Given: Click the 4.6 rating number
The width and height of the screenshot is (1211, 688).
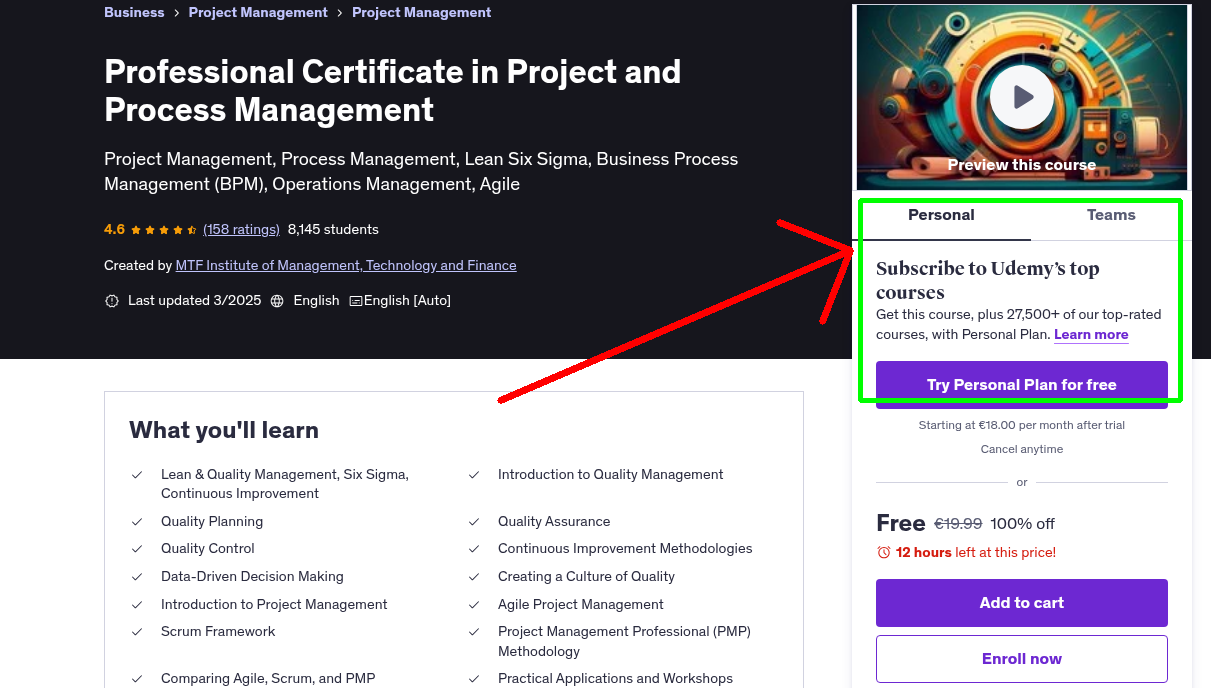Looking at the screenshot, I should (x=114, y=229).
